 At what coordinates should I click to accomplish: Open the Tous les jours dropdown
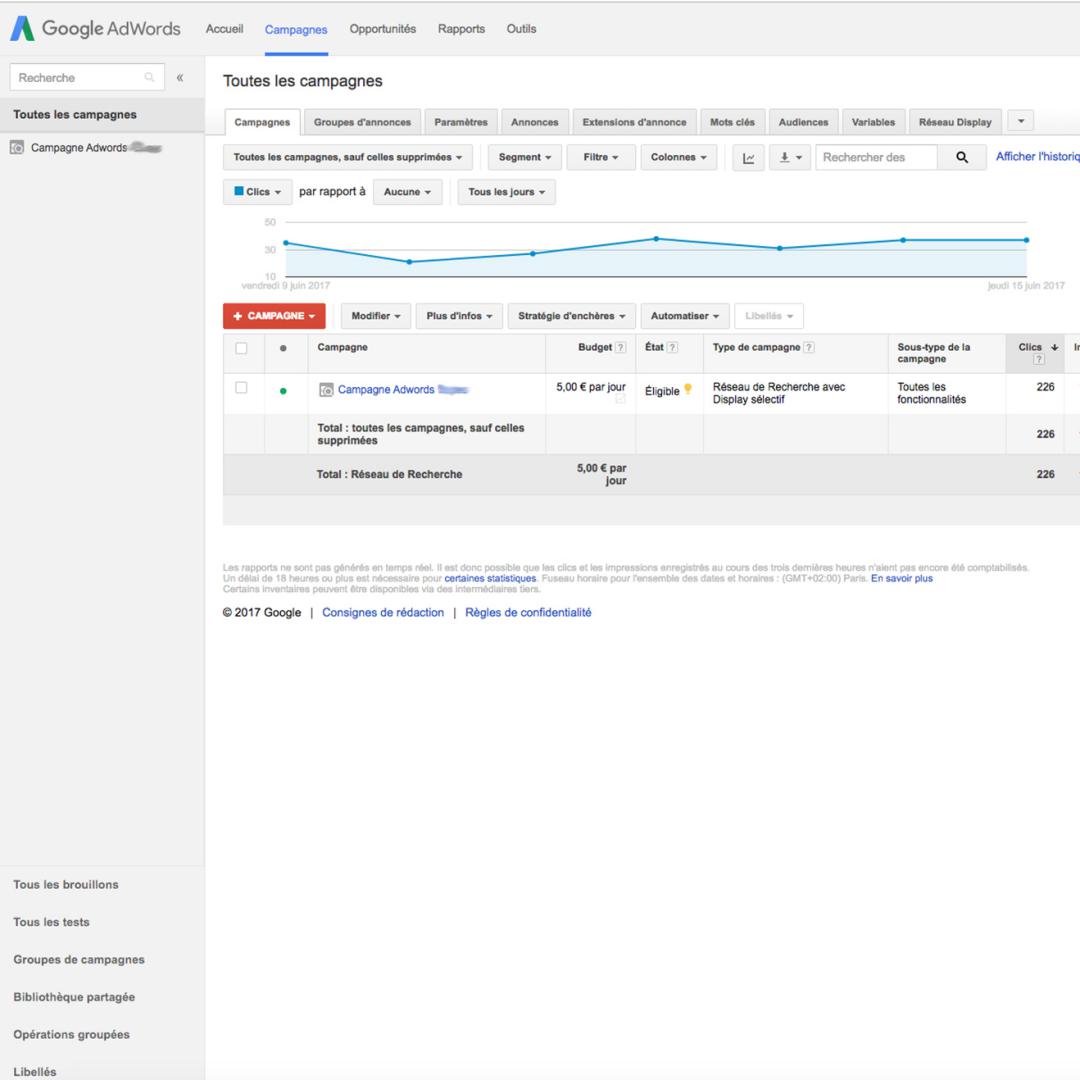[x=506, y=192]
